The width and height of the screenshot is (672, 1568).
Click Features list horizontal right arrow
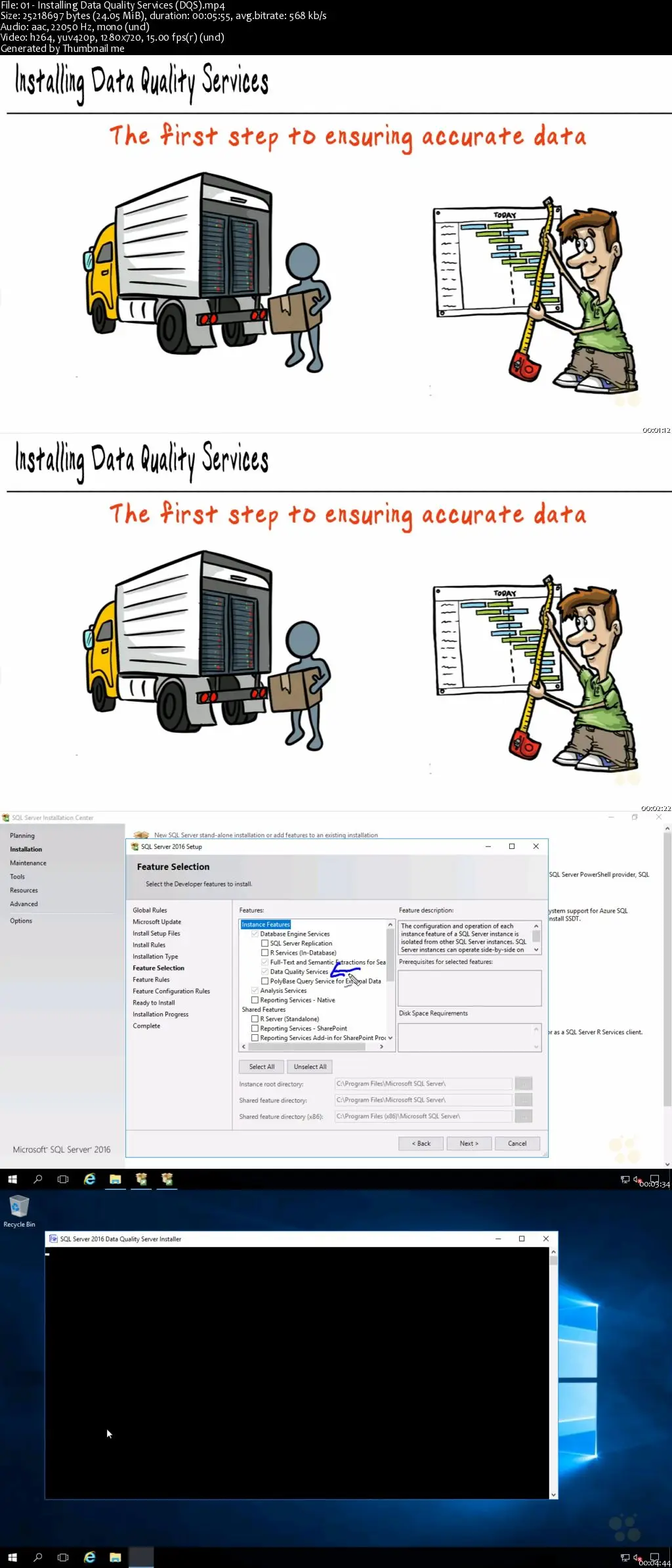click(381, 1047)
